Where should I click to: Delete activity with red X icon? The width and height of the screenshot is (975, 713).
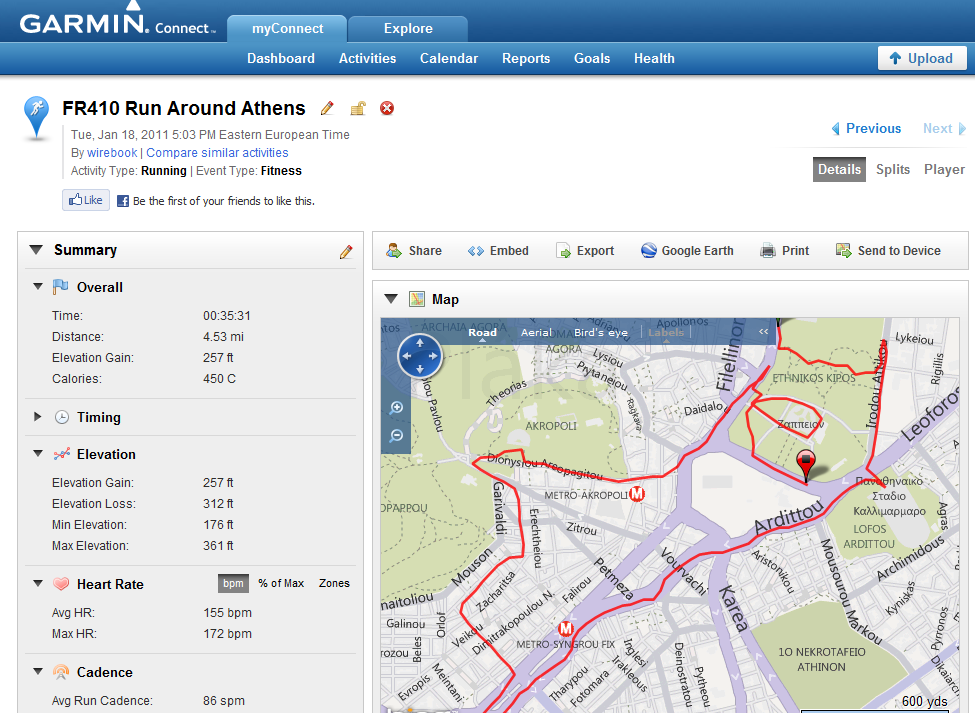click(387, 108)
